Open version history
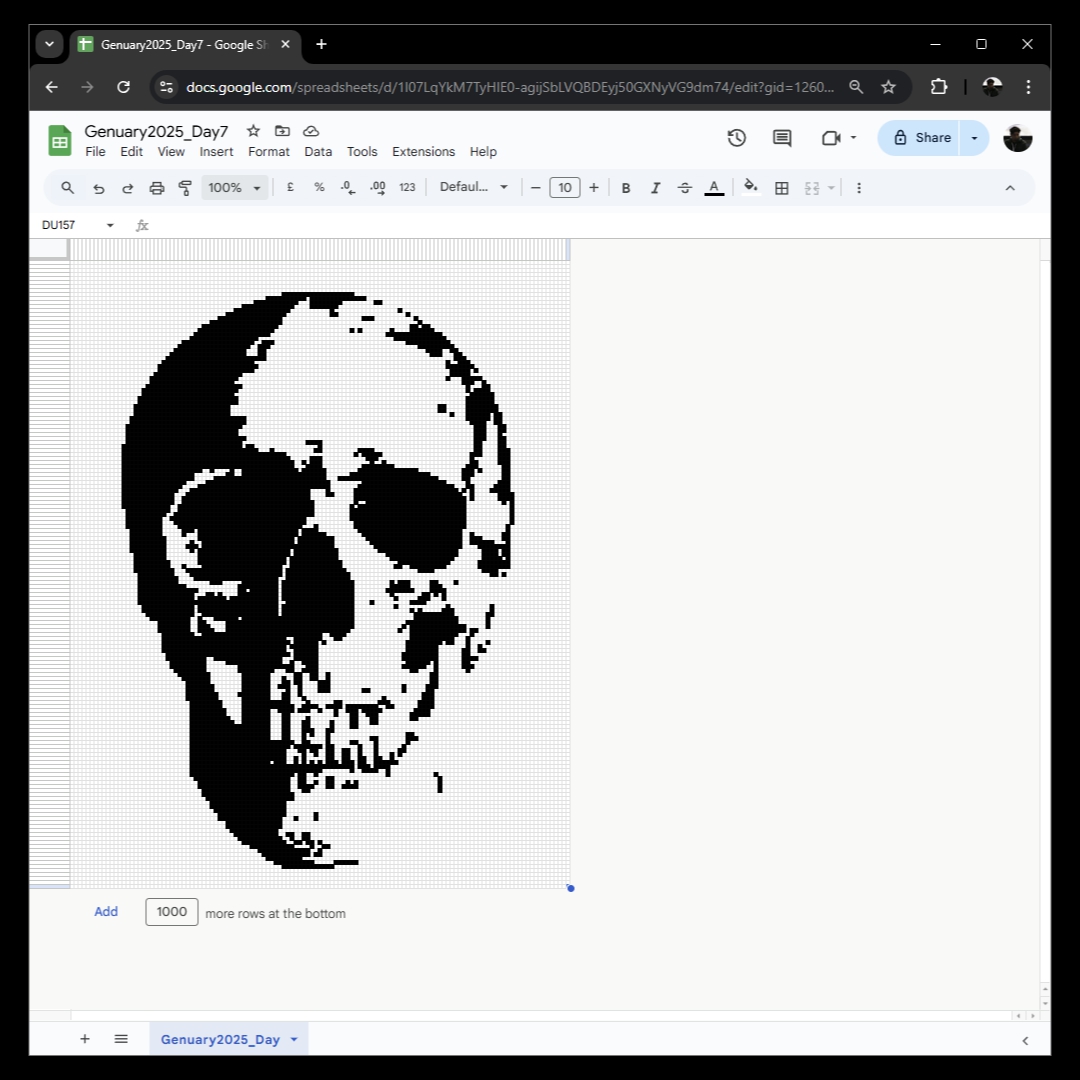Image resolution: width=1080 pixels, height=1080 pixels. tap(737, 138)
